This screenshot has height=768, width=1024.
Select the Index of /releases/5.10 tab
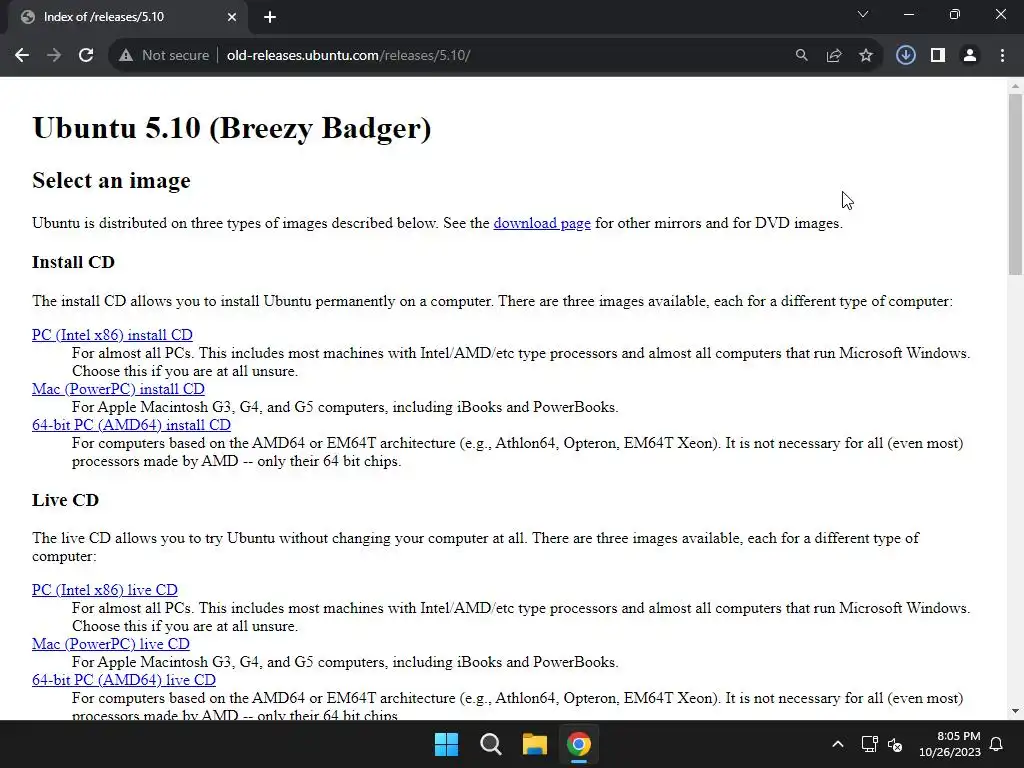(x=127, y=18)
